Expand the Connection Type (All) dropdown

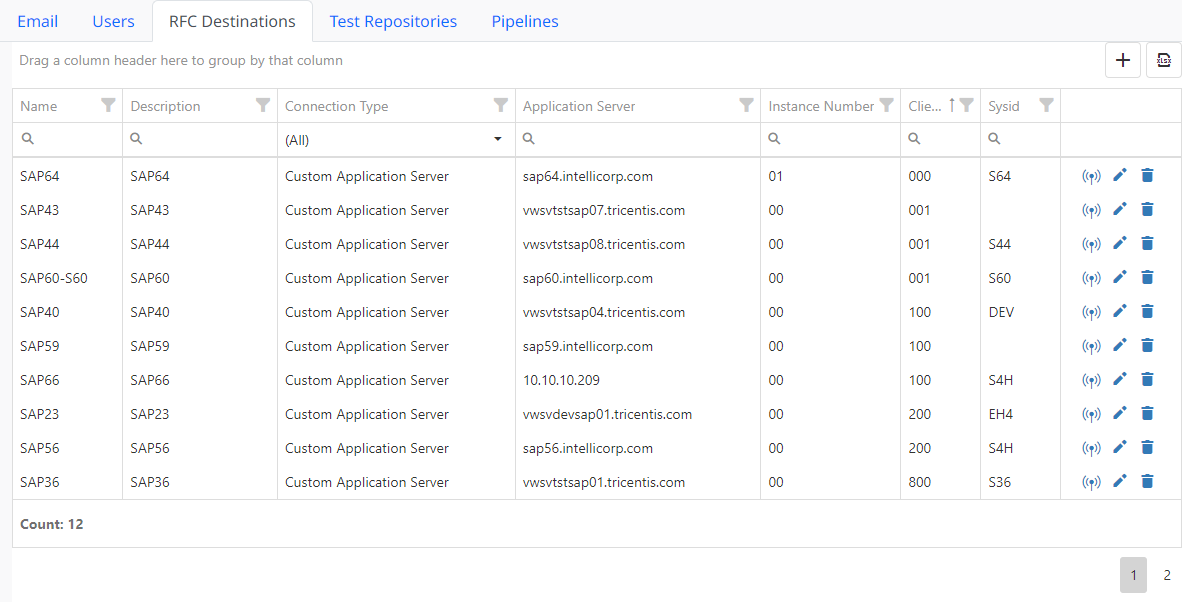click(497, 140)
